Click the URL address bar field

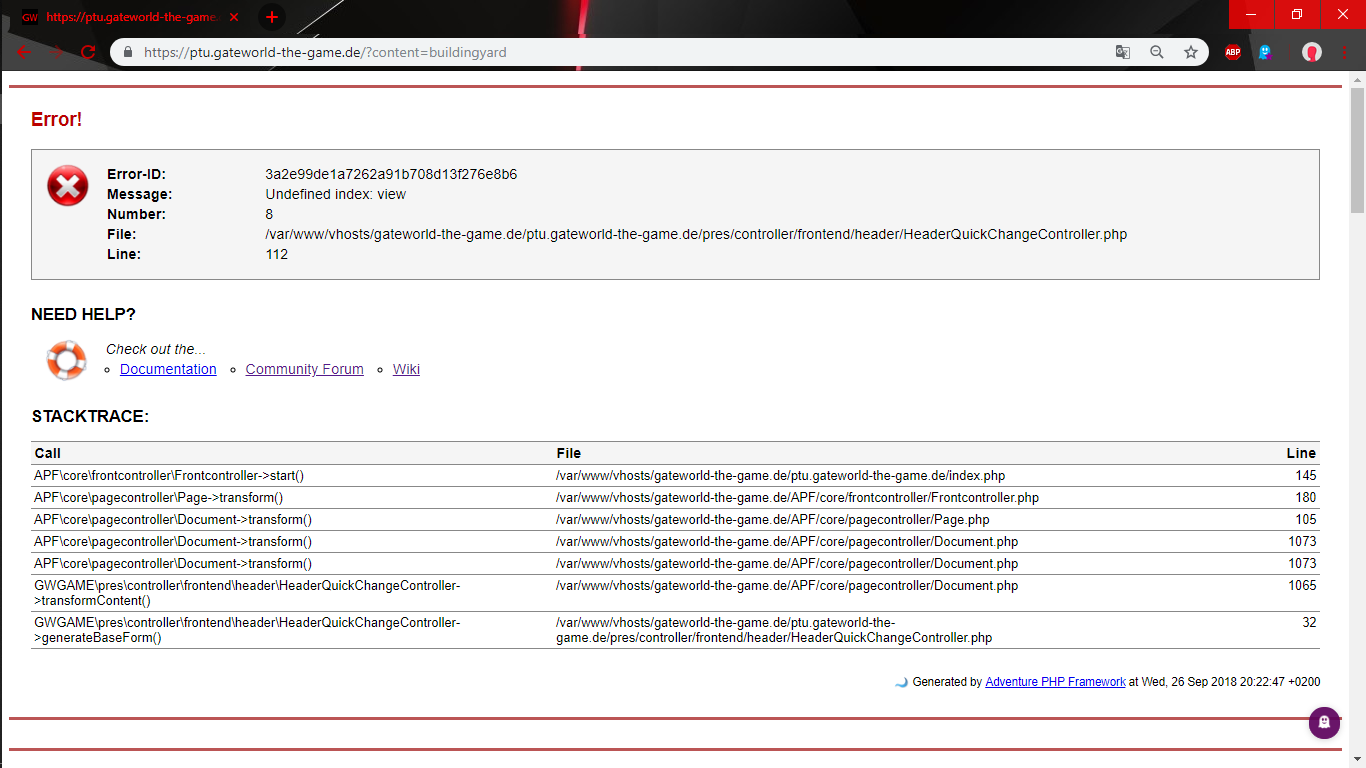click(x=600, y=52)
